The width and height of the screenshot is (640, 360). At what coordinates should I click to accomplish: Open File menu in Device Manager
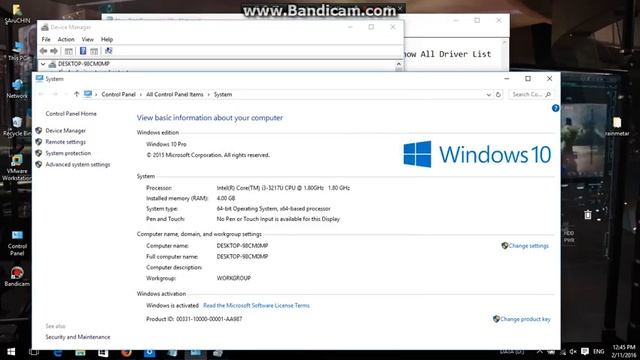[46, 39]
